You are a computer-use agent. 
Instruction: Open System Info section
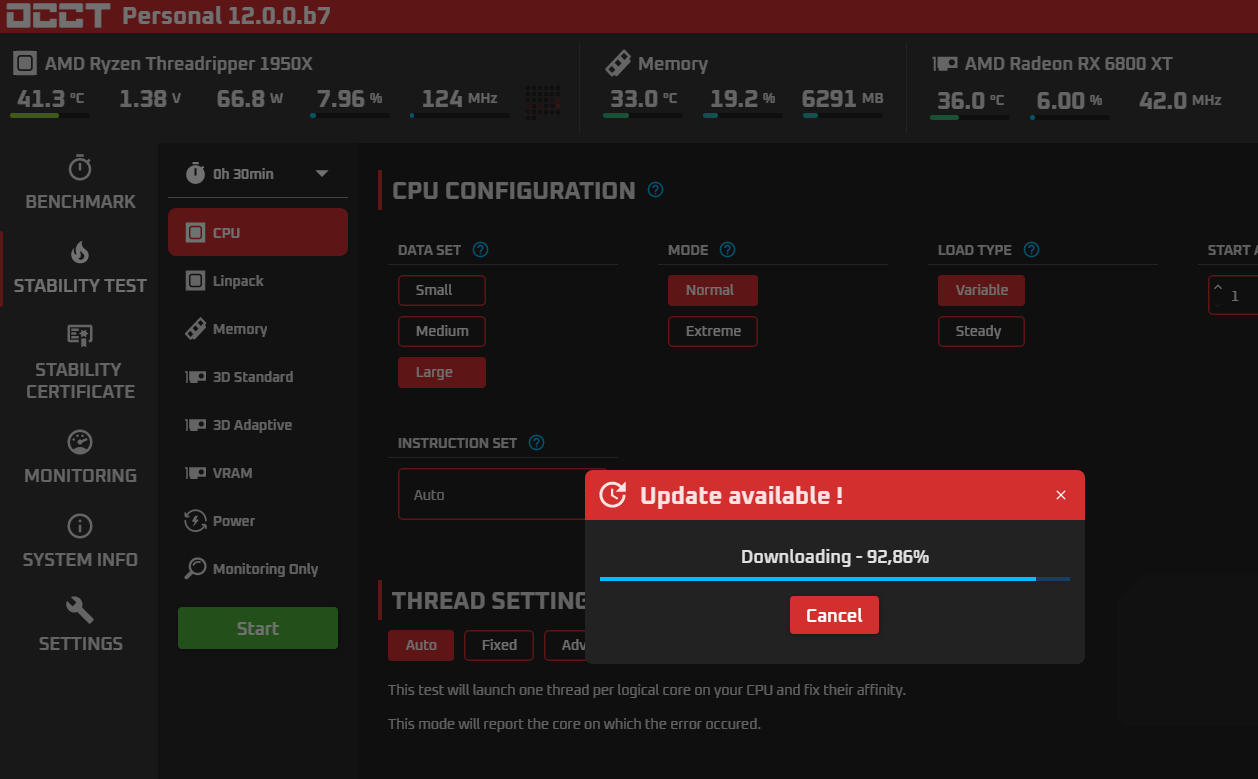point(80,541)
